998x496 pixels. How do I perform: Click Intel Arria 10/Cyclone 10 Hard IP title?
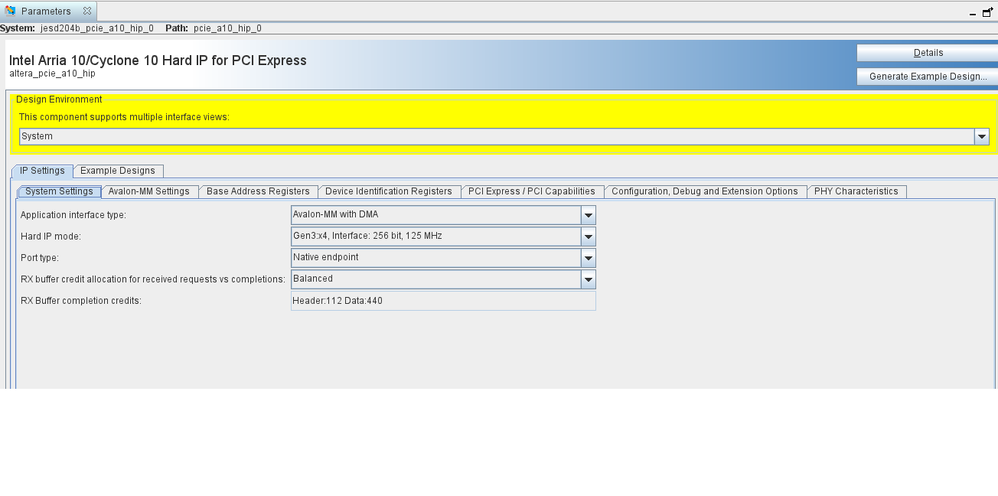point(158,60)
